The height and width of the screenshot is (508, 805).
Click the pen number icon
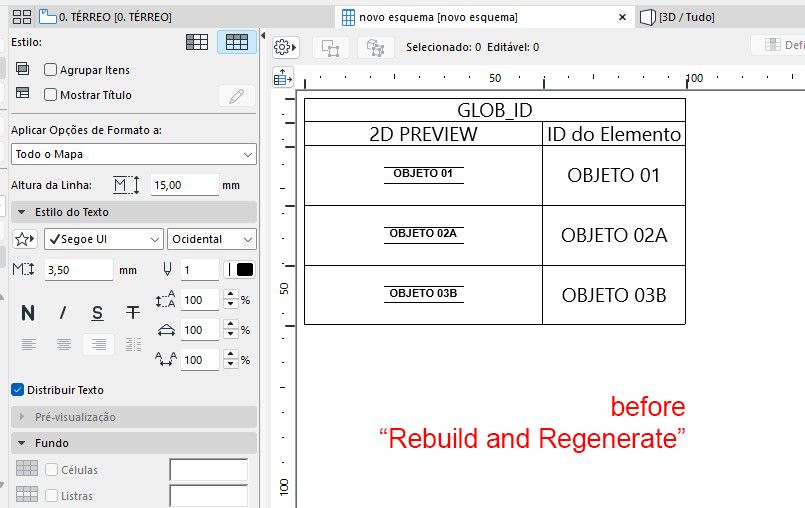coord(167,269)
